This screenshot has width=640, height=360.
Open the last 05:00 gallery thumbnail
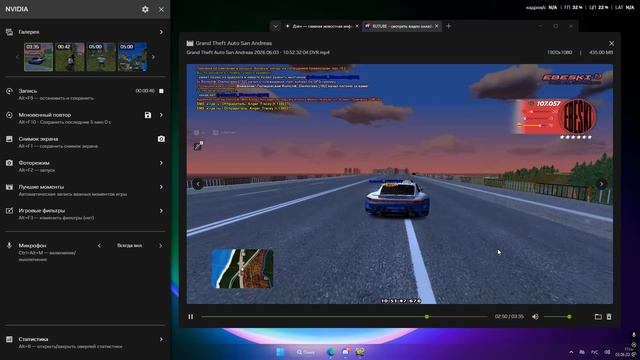click(x=132, y=57)
